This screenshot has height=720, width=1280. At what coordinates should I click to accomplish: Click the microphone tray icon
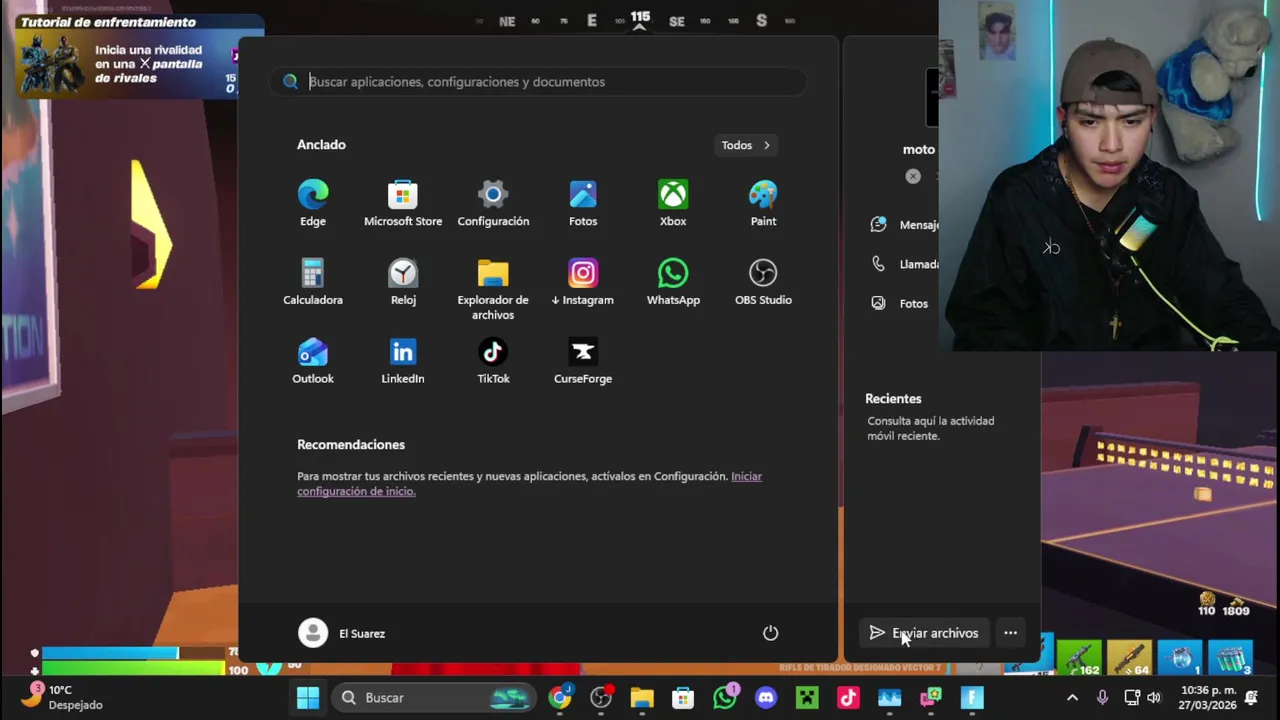1102,698
